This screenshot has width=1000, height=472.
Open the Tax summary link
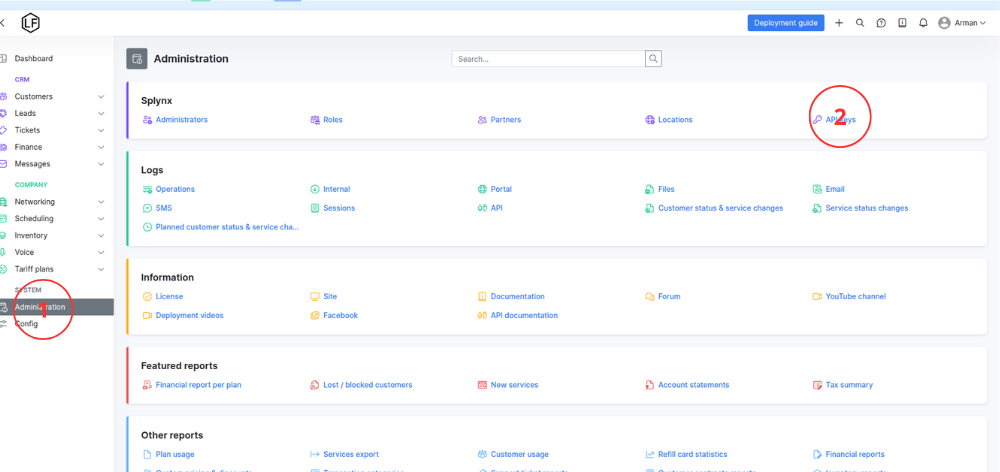click(849, 385)
